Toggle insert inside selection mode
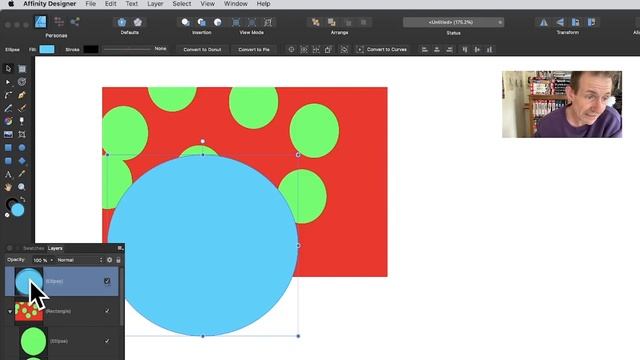Screen dimensions: 640x360 [x=218, y=22]
